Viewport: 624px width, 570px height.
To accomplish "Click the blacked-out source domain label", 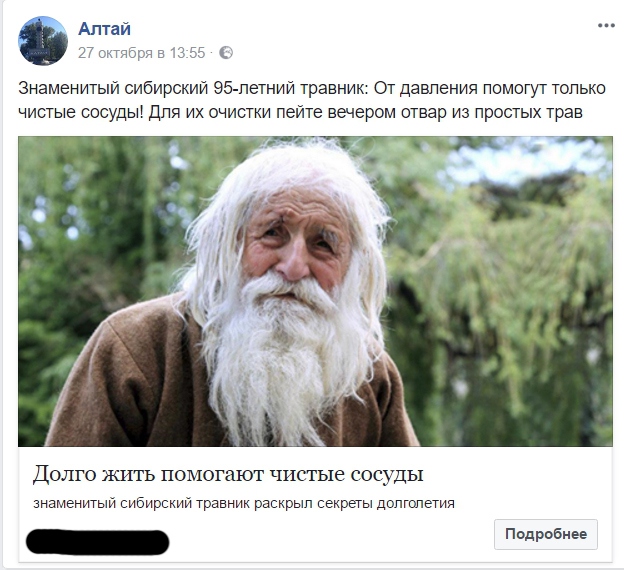I will point(98,542).
